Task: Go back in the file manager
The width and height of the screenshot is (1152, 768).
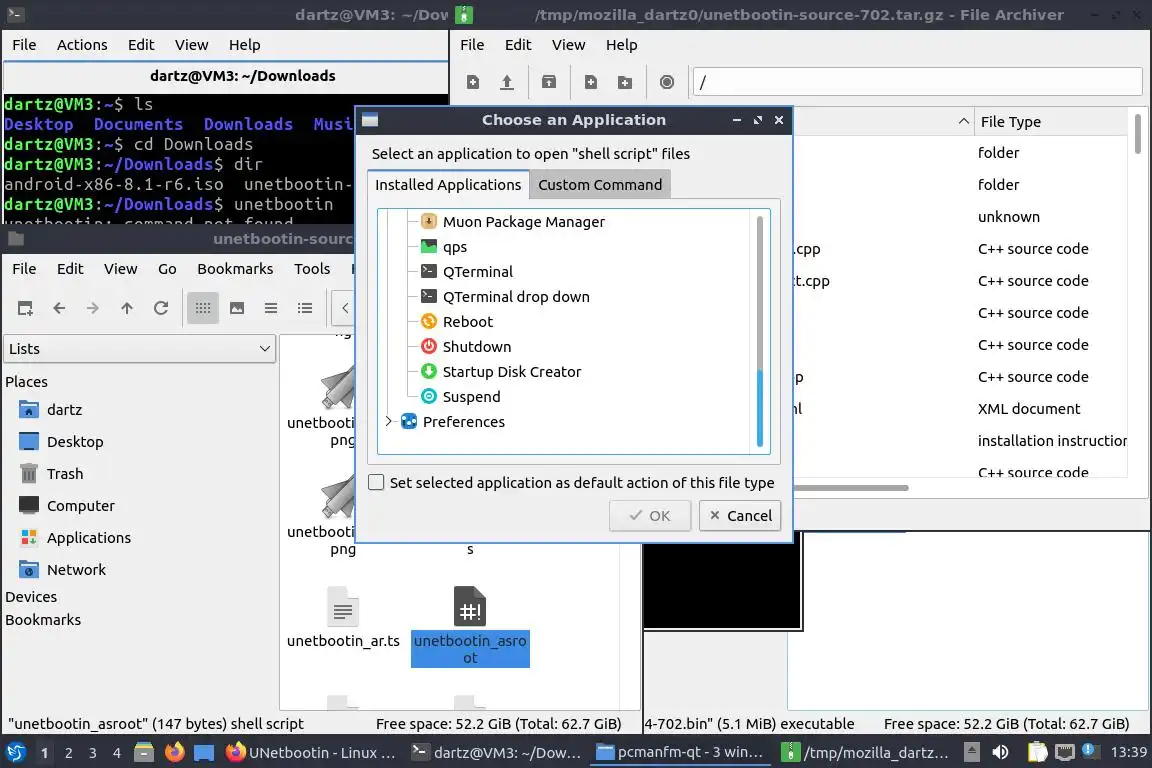Action: coord(60,308)
